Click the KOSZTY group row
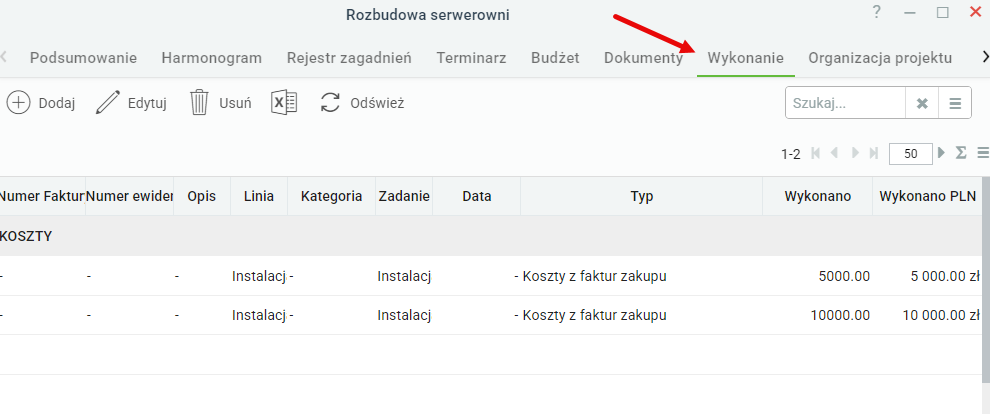Image resolution: width=990 pixels, height=414 pixels. pos(491,236)
